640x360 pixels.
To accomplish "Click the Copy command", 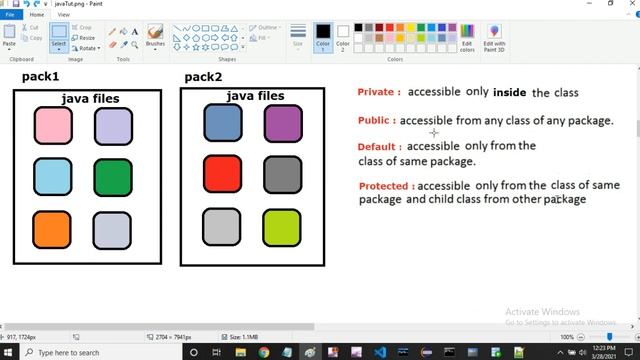I will point(31,38).
